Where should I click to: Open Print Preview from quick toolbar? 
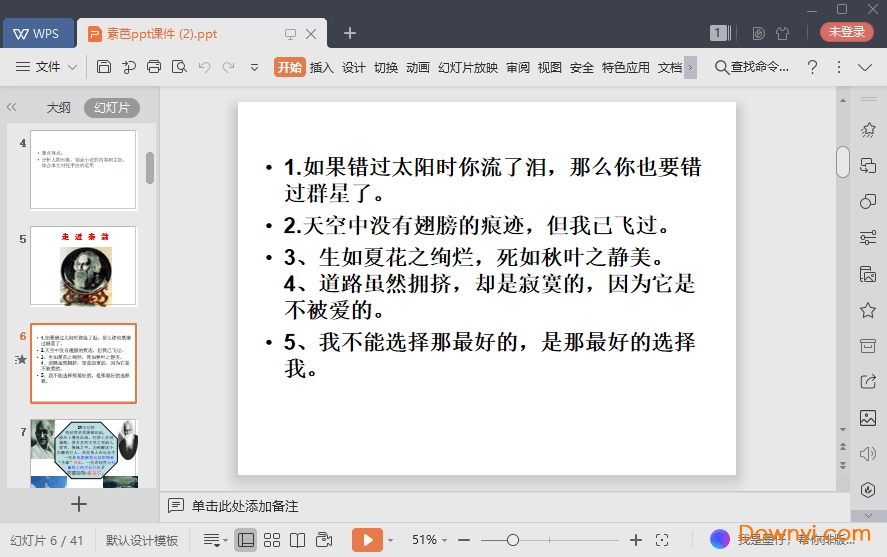pos(179,67)
